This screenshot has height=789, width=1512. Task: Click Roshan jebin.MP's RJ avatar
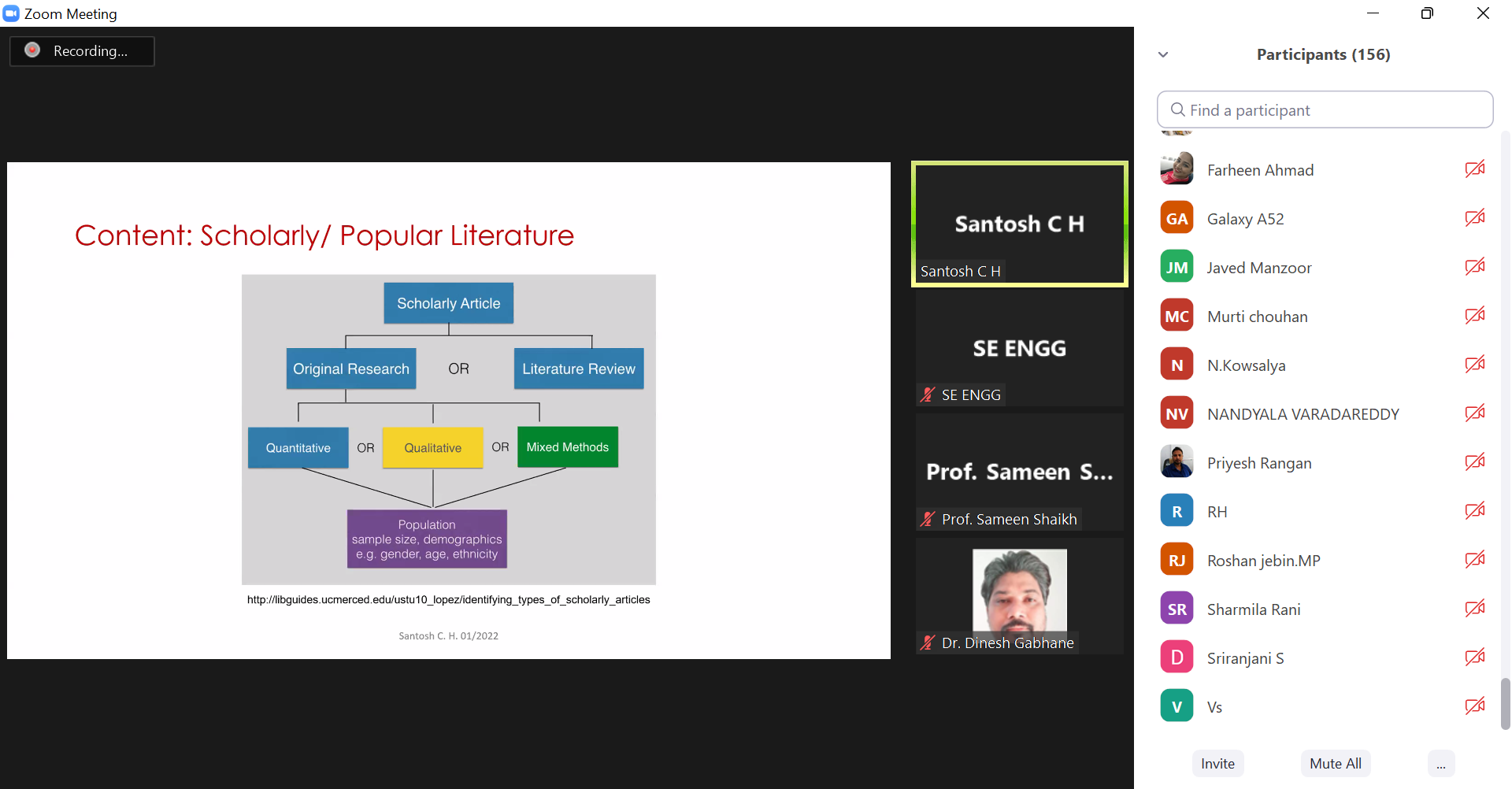coord(1177,560)
